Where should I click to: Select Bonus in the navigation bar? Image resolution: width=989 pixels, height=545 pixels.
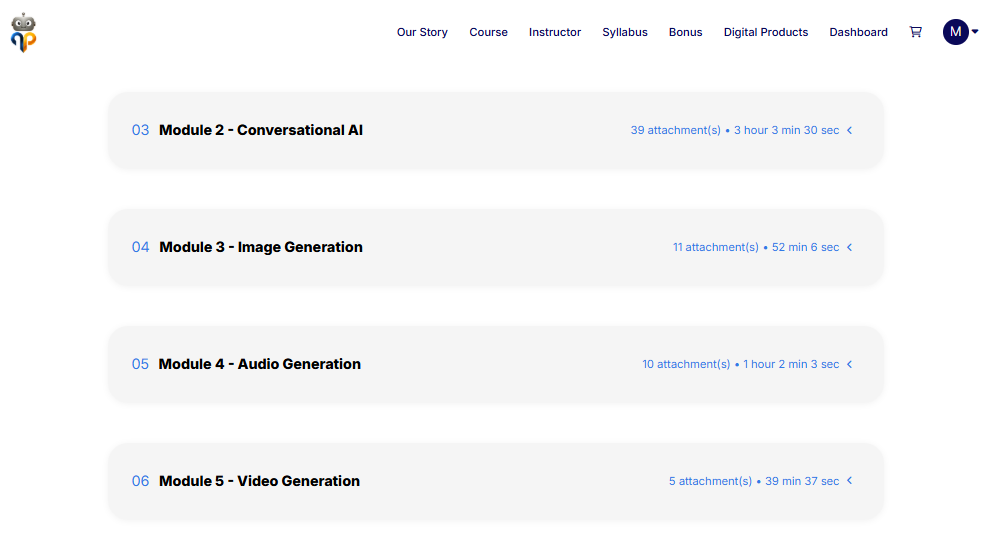coord(685,32)
